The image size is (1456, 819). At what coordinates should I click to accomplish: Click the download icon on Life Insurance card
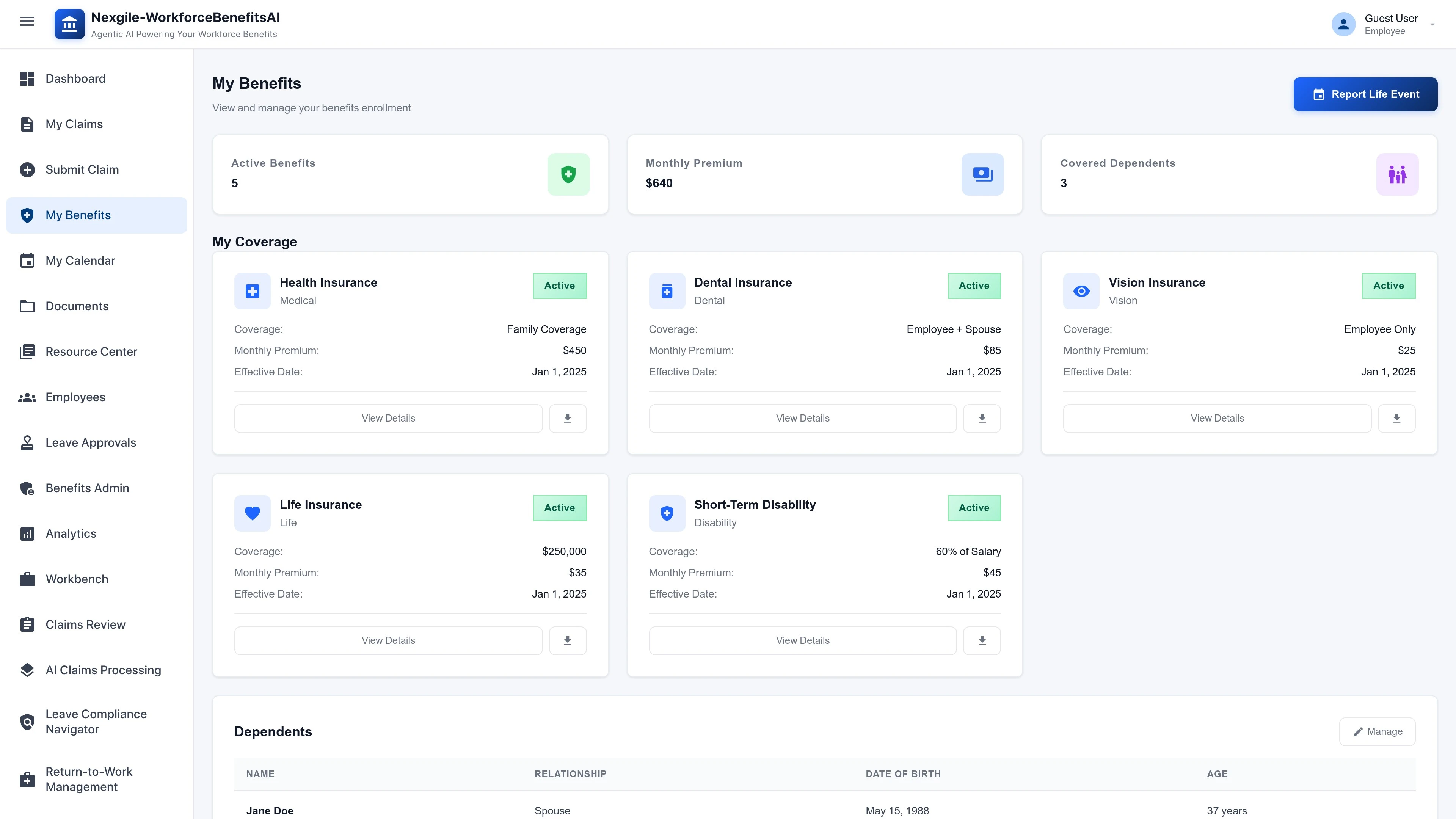click(x=568, y=640)
